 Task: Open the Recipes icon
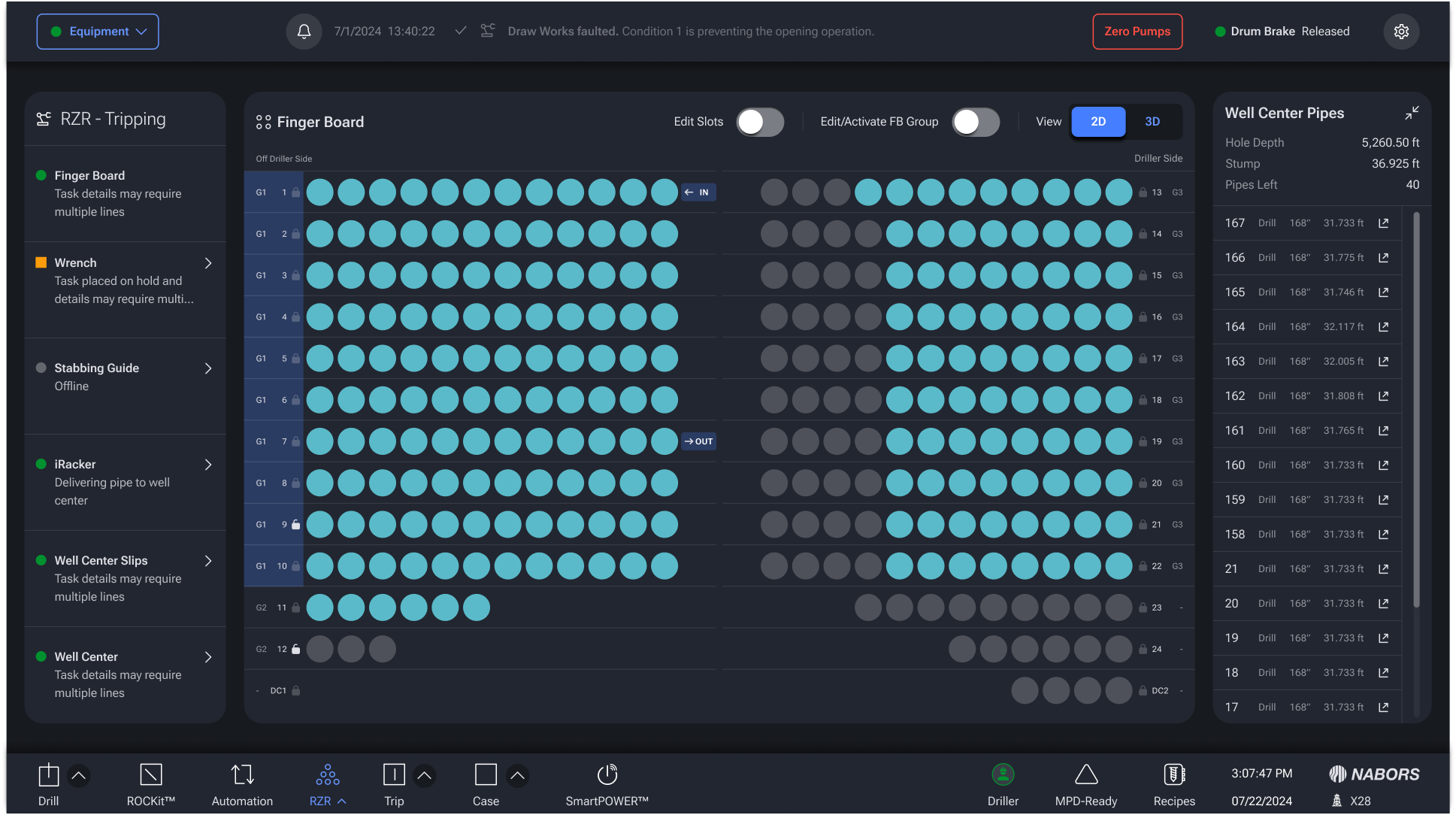click(x=1173, y=774)
